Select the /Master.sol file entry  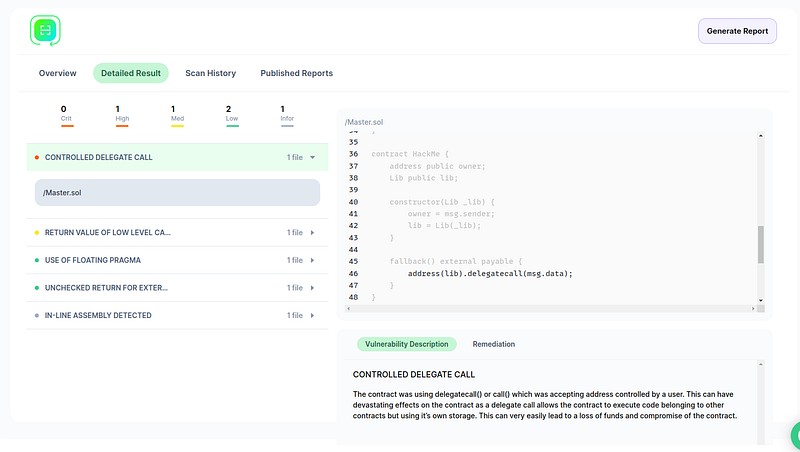pos(177,192)
